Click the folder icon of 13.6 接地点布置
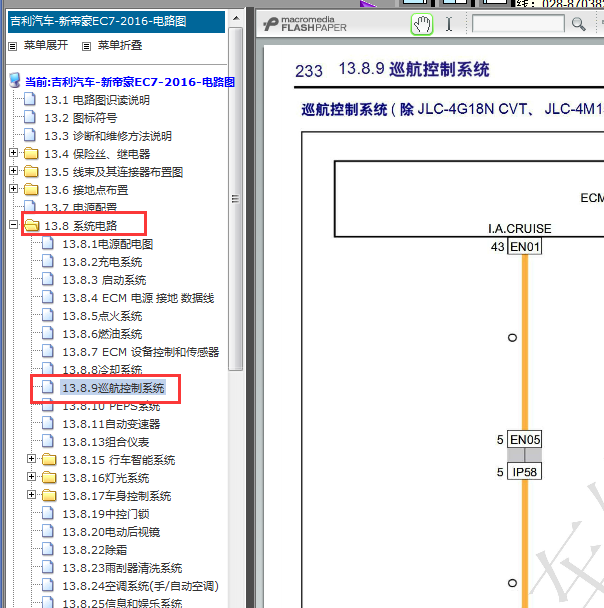The height and width of the screenshot is (608, 604). coord(31,190)
